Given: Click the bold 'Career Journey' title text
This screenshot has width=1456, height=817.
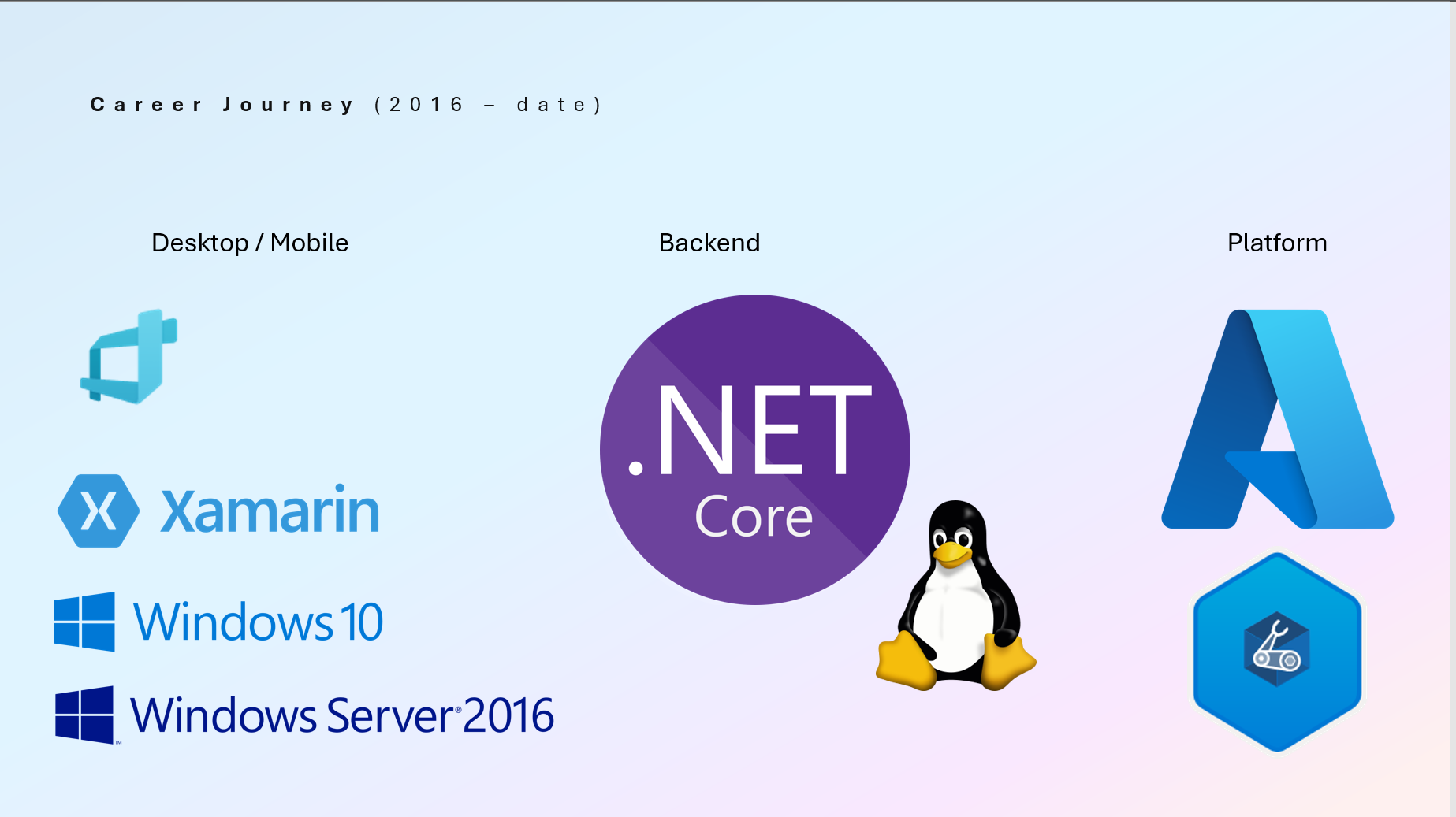Looking at the screenshot, I should 222,105.
